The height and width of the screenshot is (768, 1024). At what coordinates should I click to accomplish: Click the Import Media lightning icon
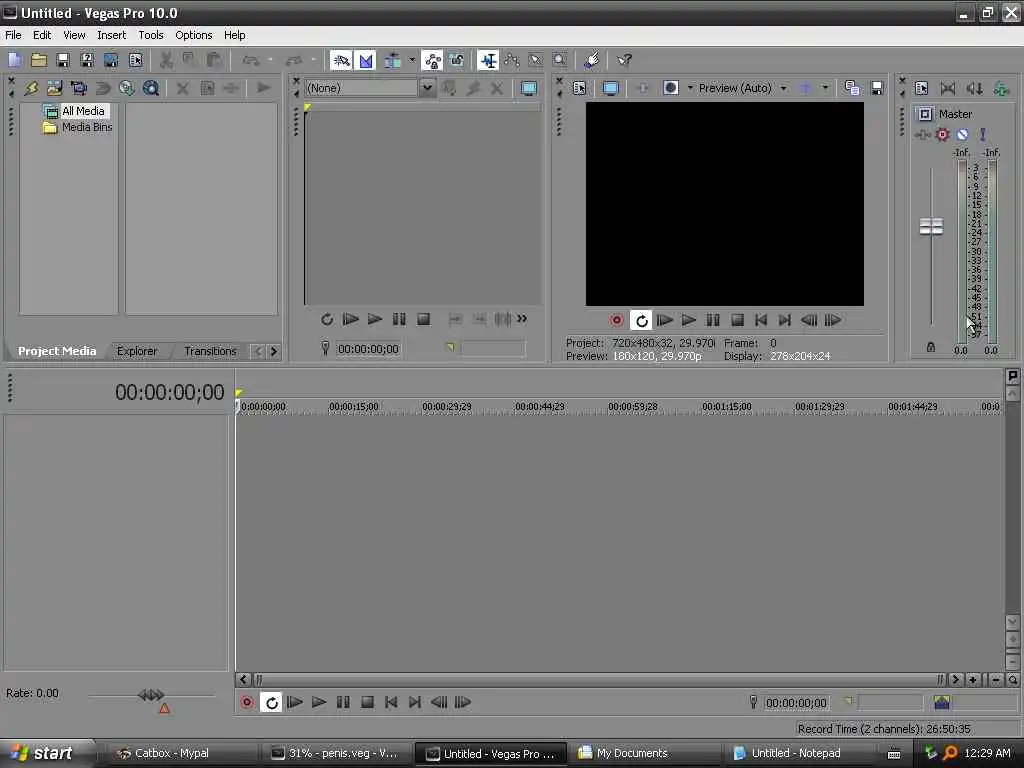[x=31, y=88]
